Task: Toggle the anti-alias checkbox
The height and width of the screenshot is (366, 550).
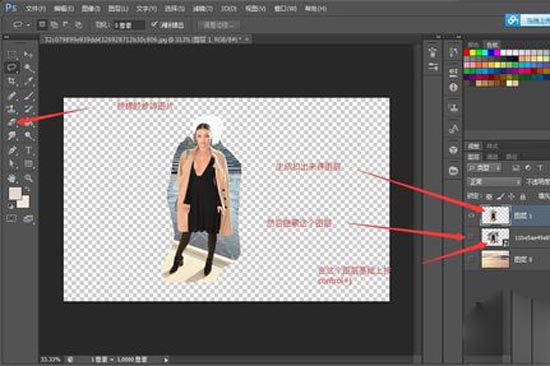Action: click(154, 25)
